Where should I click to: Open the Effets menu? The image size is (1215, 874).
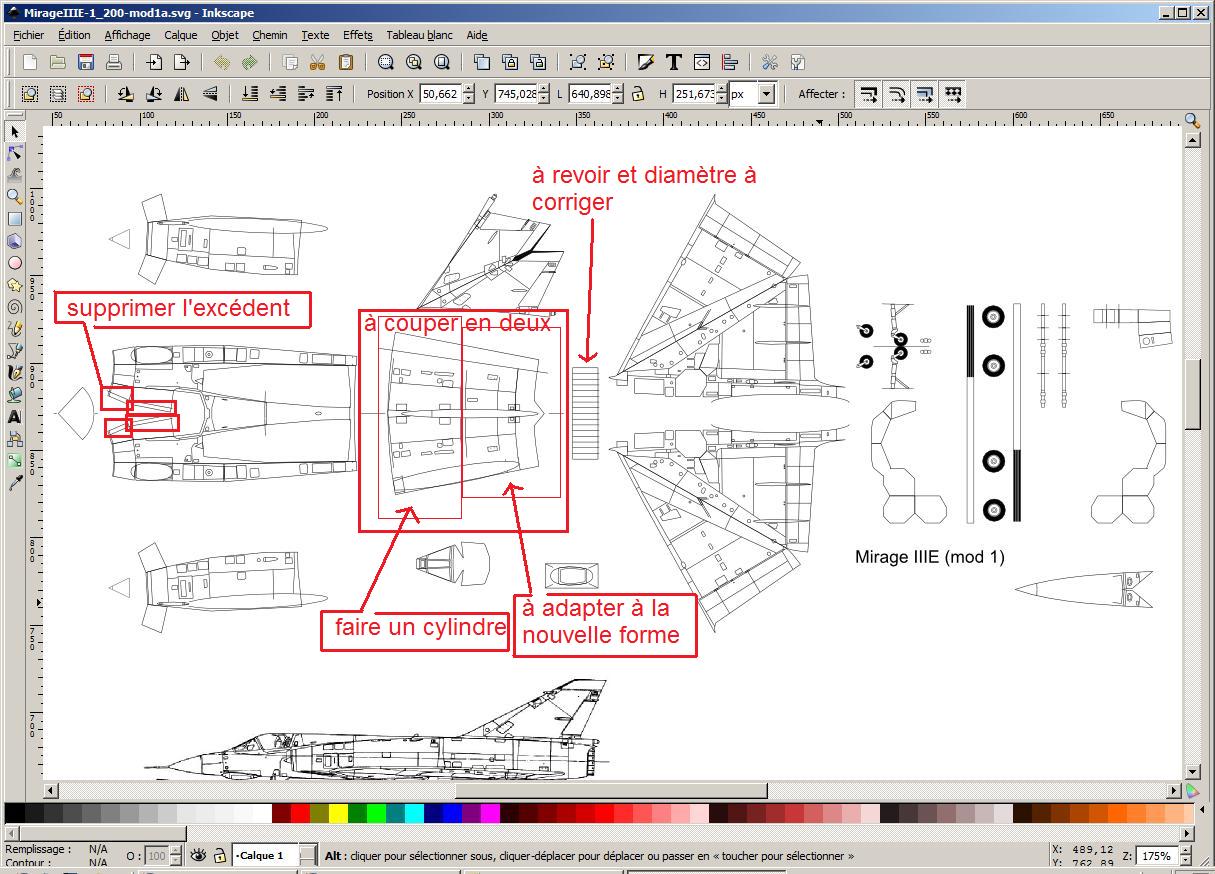(x=357, y=35)
